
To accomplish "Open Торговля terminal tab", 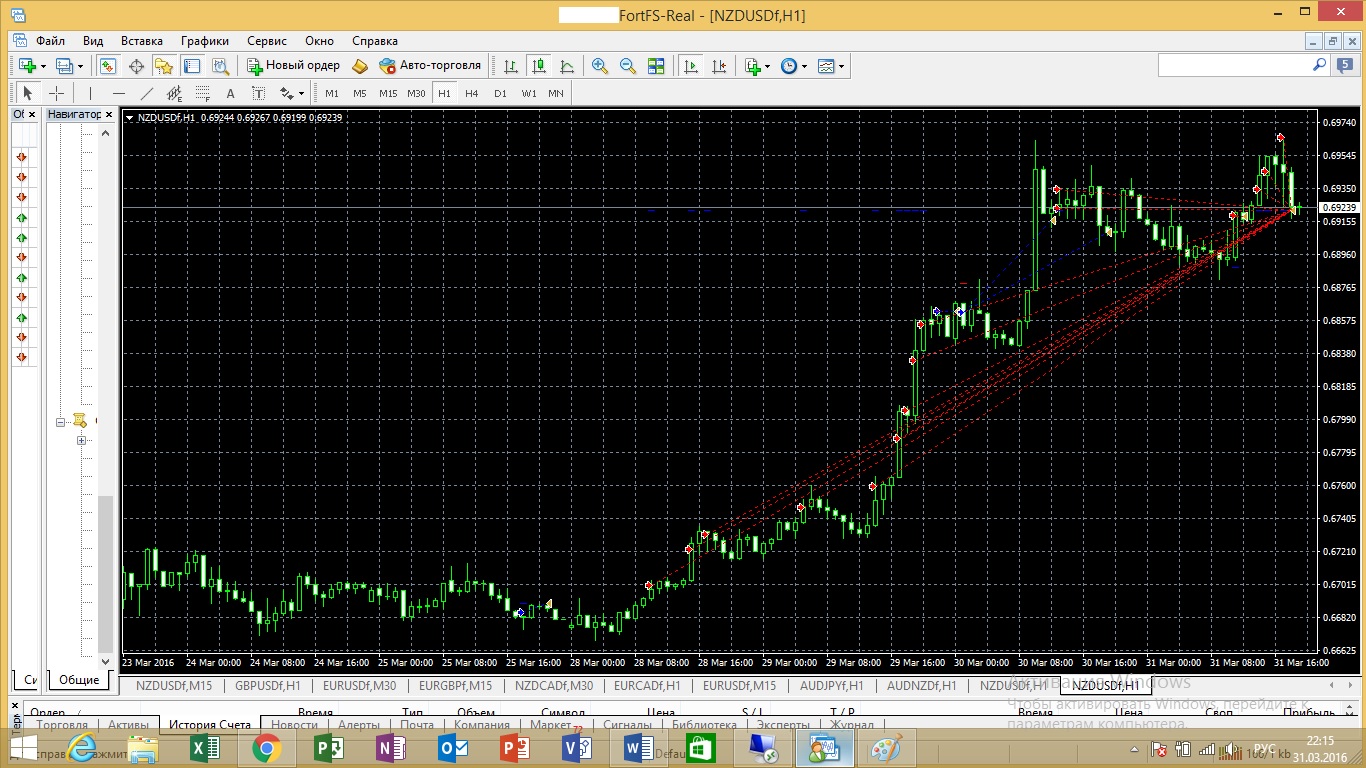I will click(62, 725).
